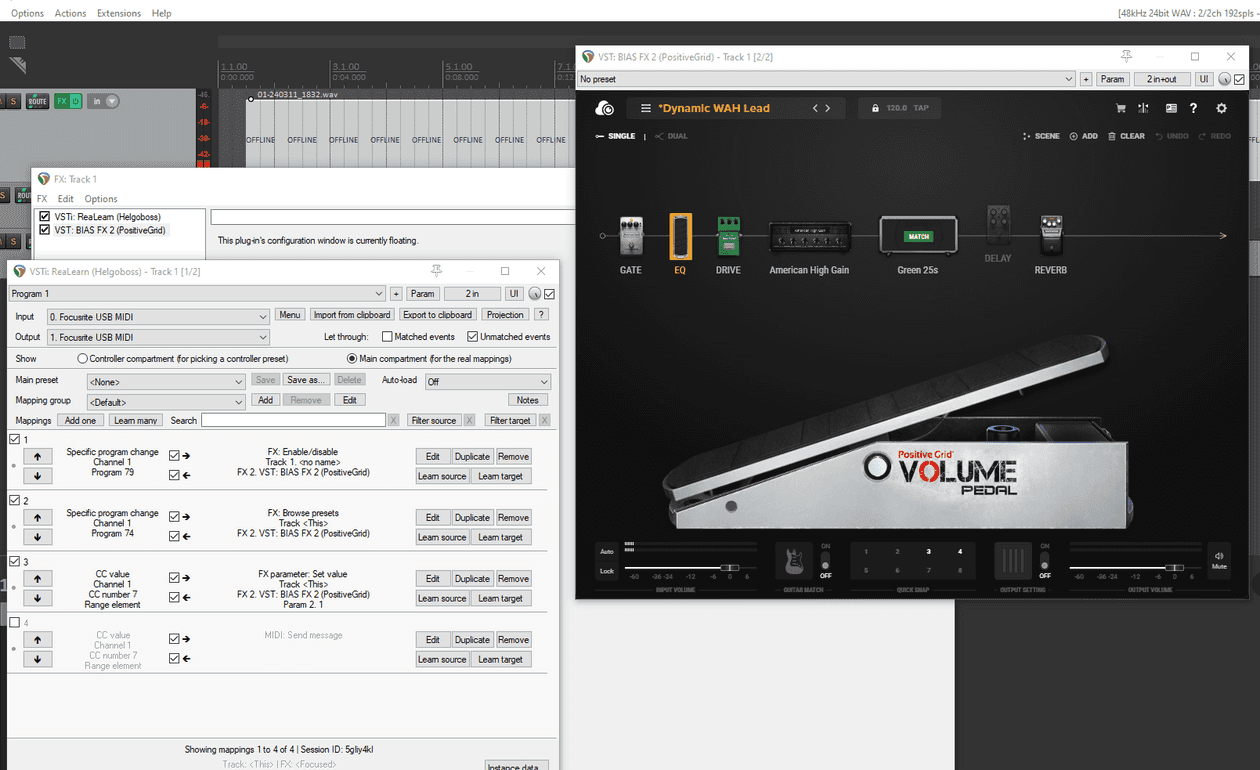Select the green DRIVE pedal

[729, 236]
